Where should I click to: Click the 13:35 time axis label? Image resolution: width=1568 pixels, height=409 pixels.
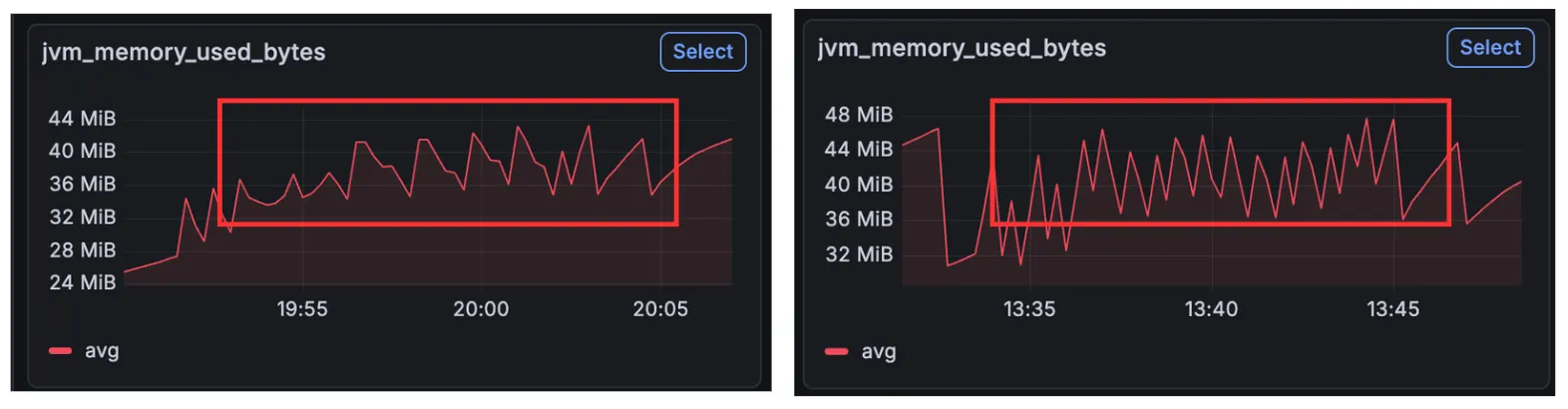1029,309
